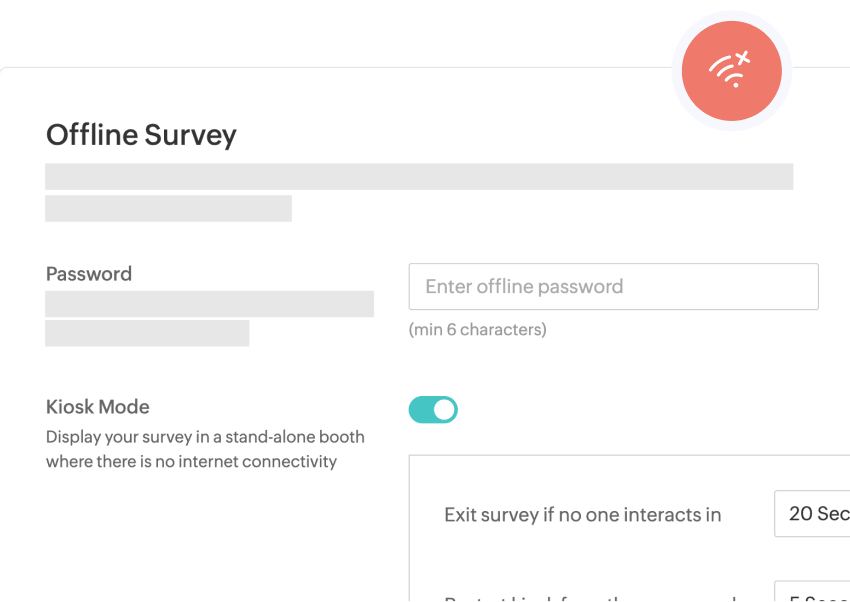Click the '(min 6 characters)' hint text
The image size is (850, 602).
478,329
